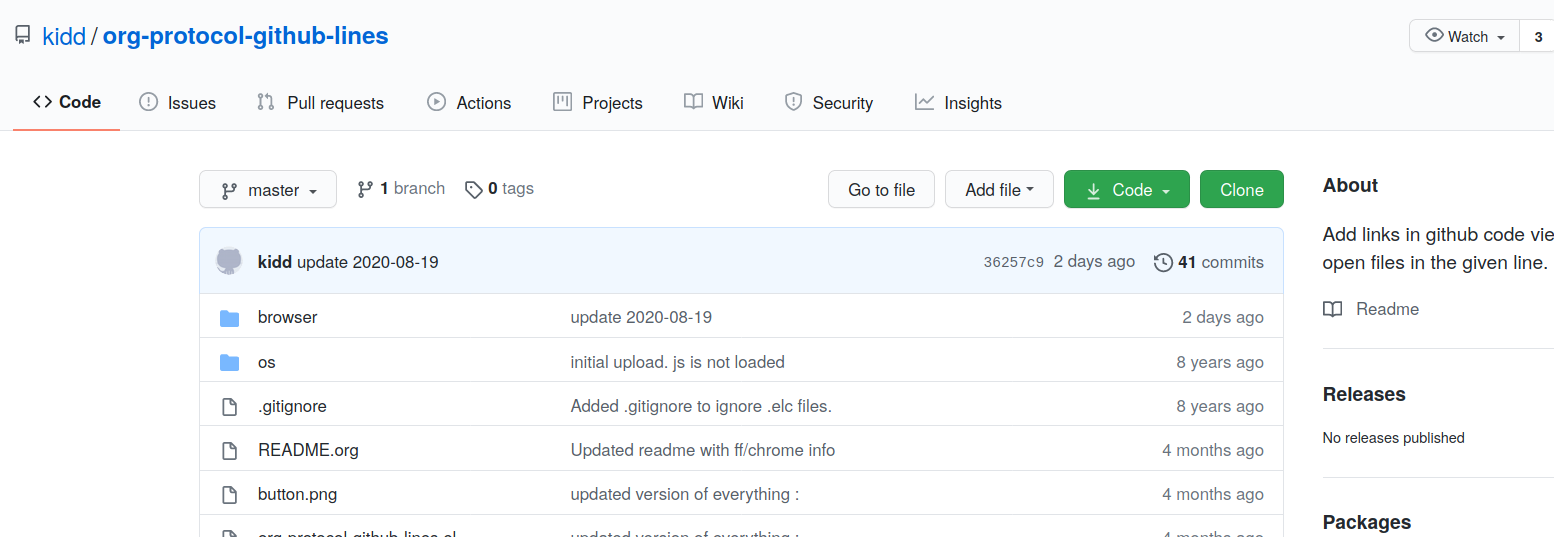1554x537 pixels.
Task: Click the .gitignore file icon
Action: click(229, 406)
